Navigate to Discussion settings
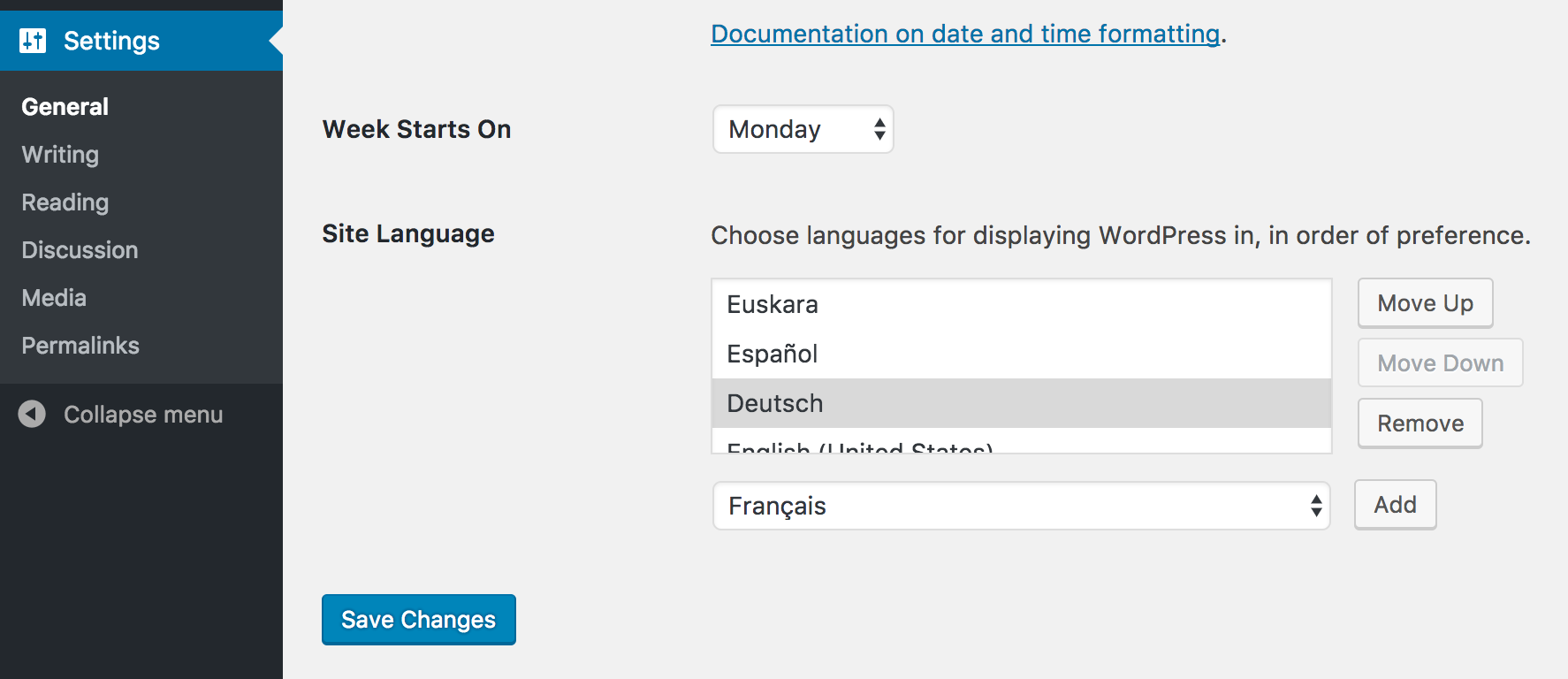Screen dimensions: 1568x679 point(80,250)
